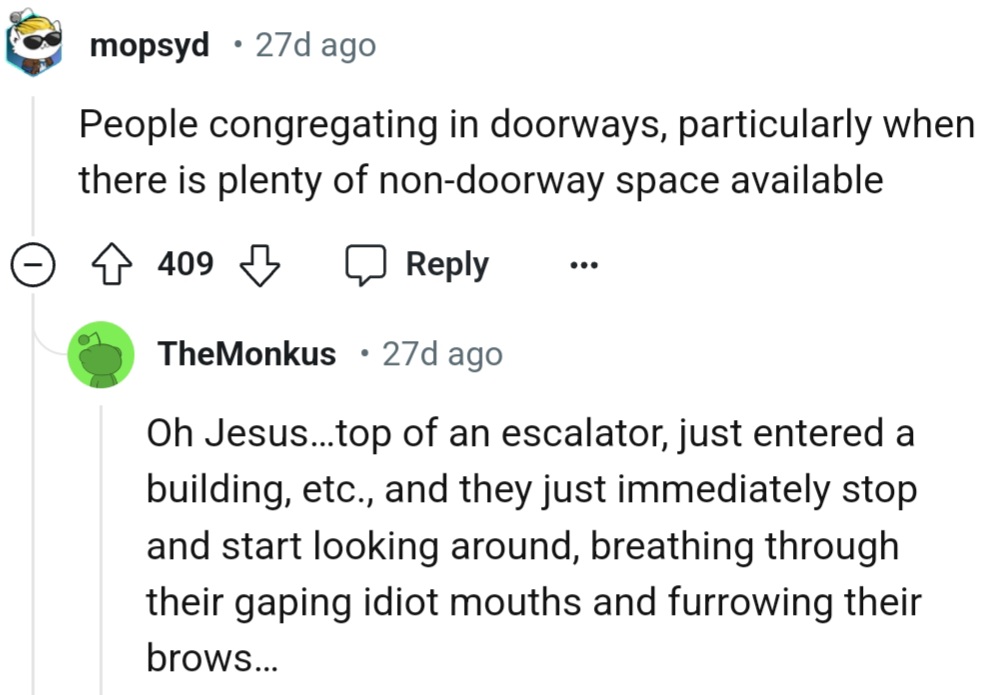Screen dimensions: 992x695
Task: Click the "gaping idiot mouths" line in the reply
Action: pos(533,602)
